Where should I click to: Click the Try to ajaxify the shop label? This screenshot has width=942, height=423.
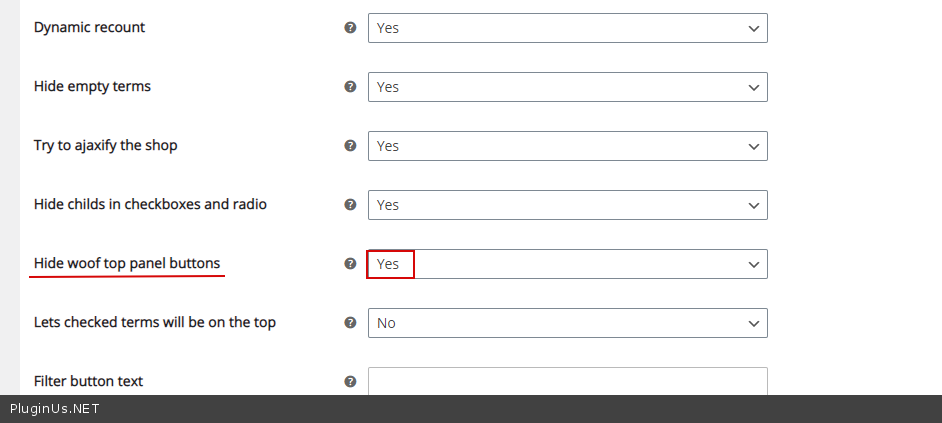pyautogui.click(x=105, y=145)
